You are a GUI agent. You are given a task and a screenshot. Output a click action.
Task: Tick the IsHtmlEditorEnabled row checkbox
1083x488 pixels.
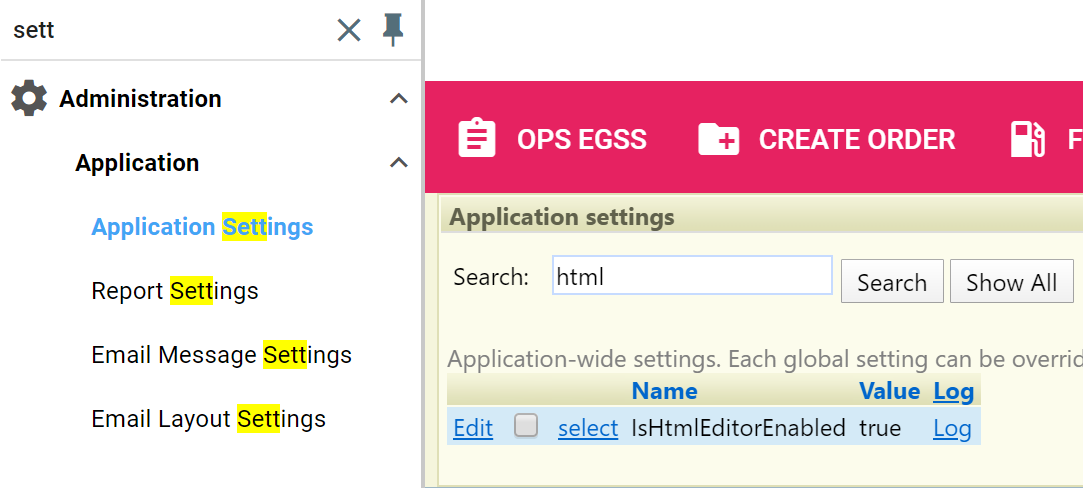[526, 427]
